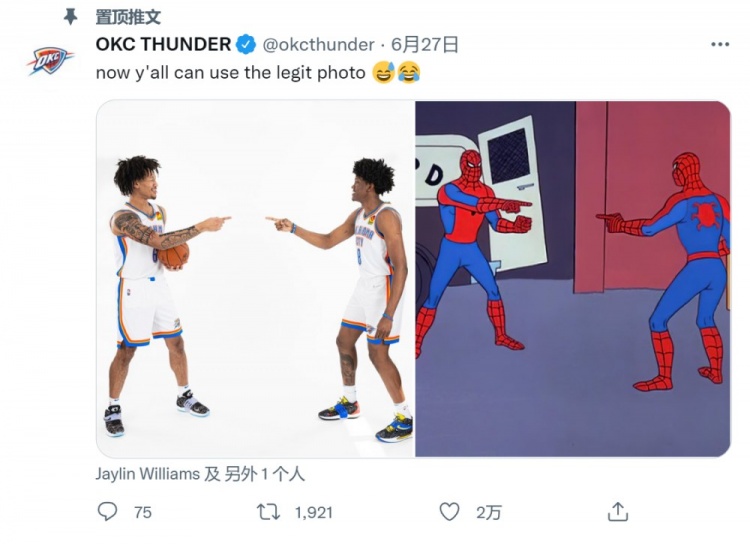Viewport: 750px width, 544px height.
Task: Click the 1,921 retweet count
Action: (x=313, y=512)
